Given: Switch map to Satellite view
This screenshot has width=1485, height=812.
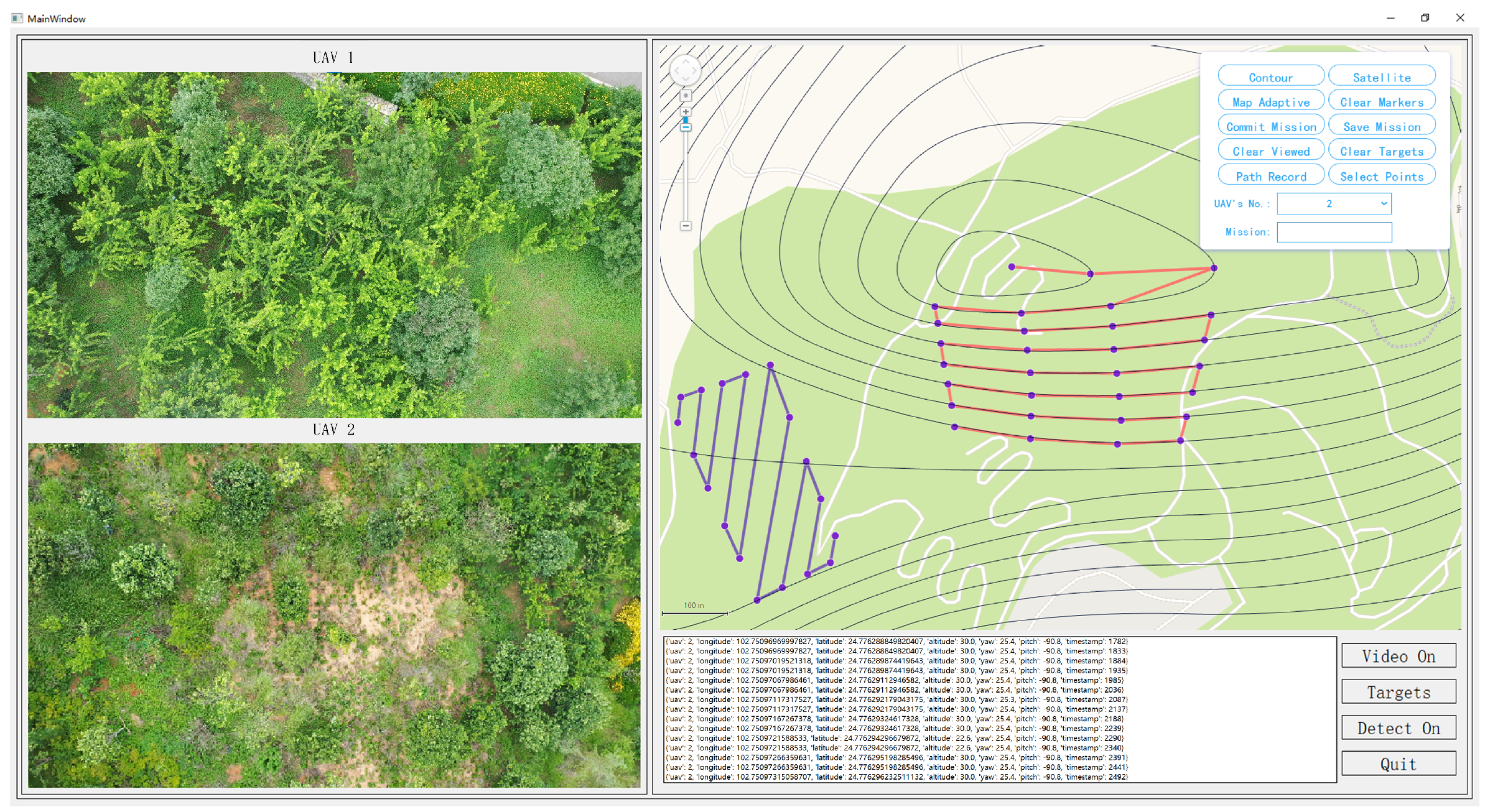Looking at the screenshot, I should pos(1381,77).
